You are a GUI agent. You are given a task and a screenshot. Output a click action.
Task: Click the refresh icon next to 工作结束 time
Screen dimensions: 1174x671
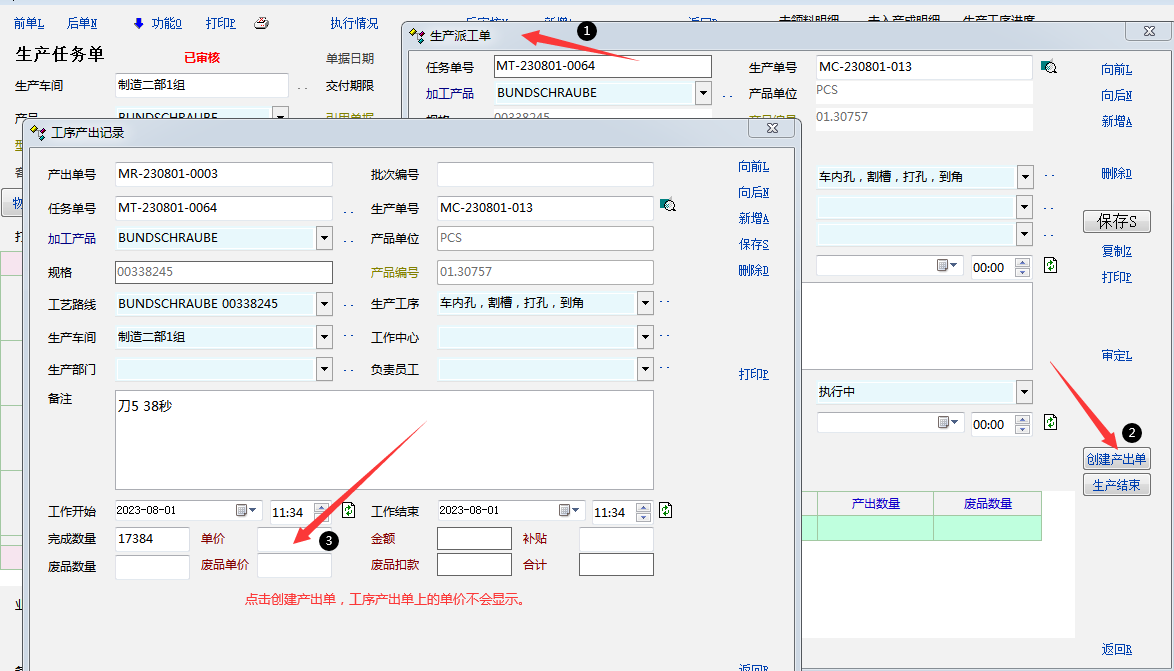665,511
